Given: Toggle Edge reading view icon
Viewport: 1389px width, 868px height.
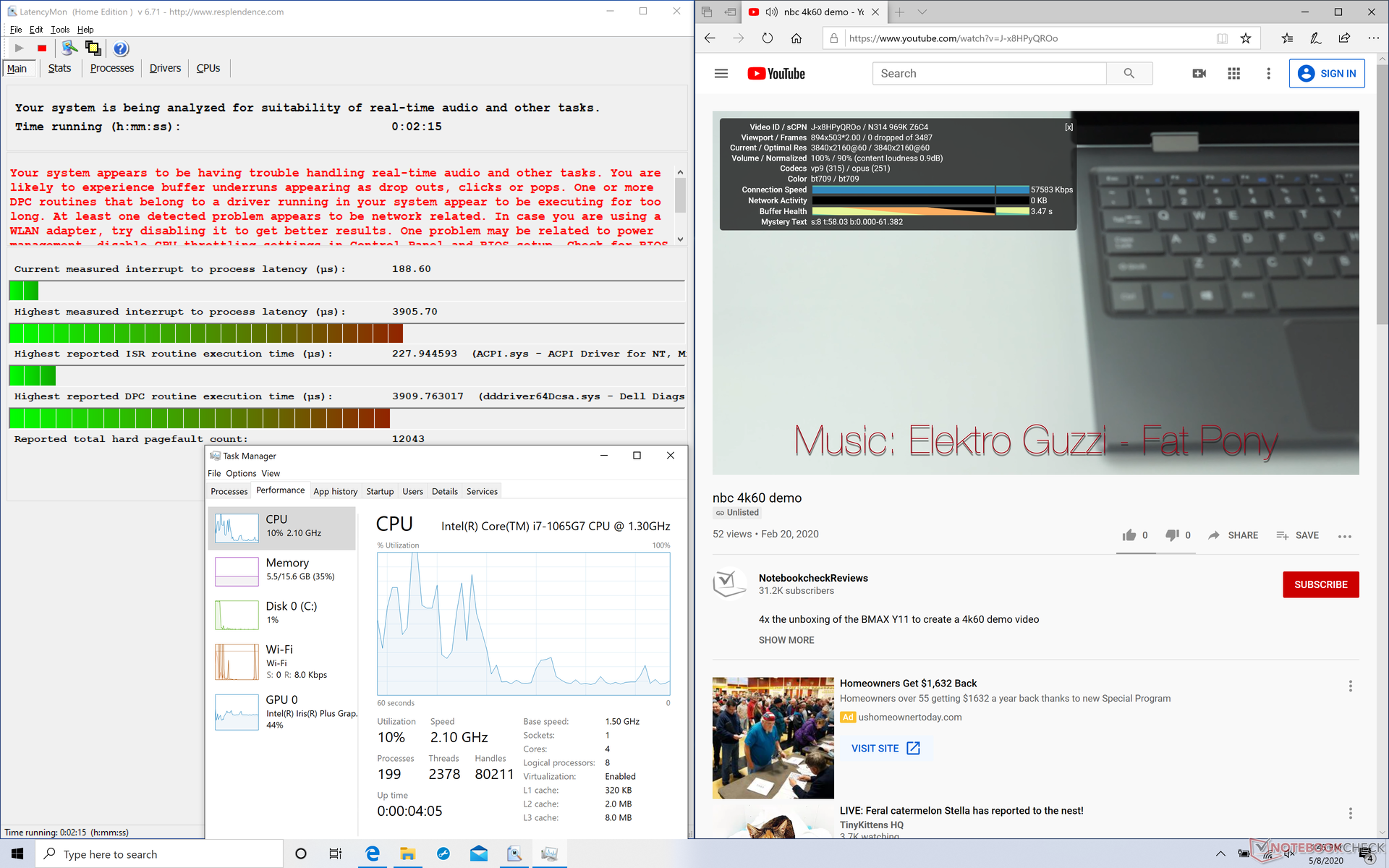Looking at the screenshot, I should [1222, 38].
